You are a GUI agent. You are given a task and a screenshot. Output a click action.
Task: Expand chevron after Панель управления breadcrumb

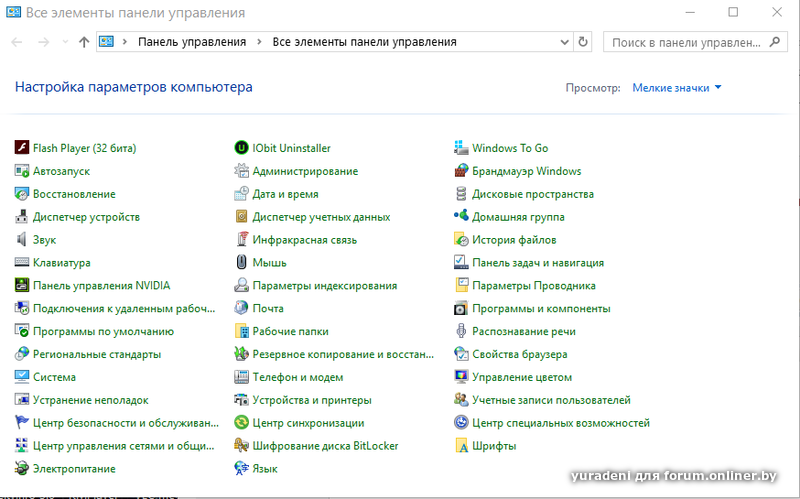(259, 42)
